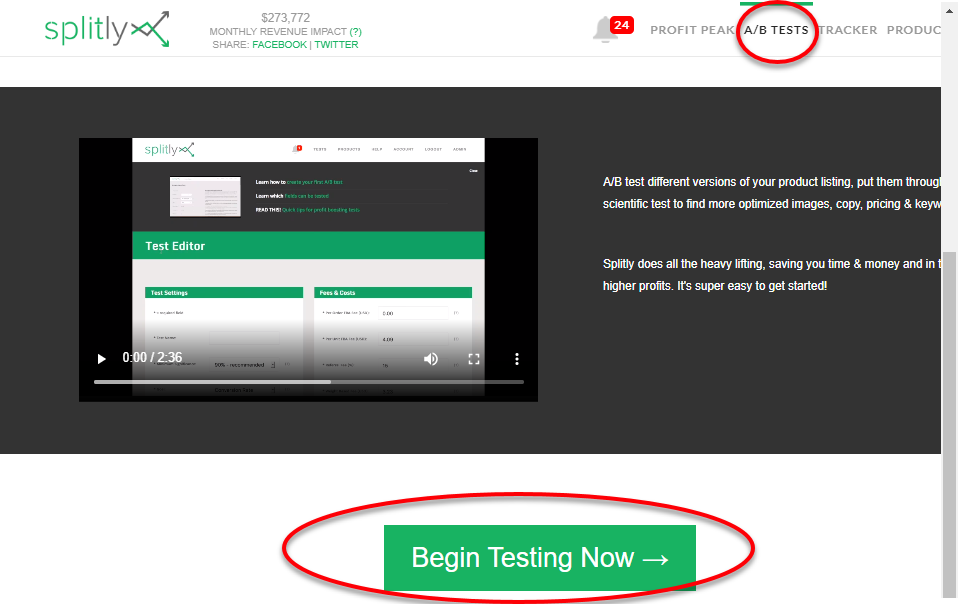
Task: Click the Splitly logo
Action: click(x=107, y=29)
